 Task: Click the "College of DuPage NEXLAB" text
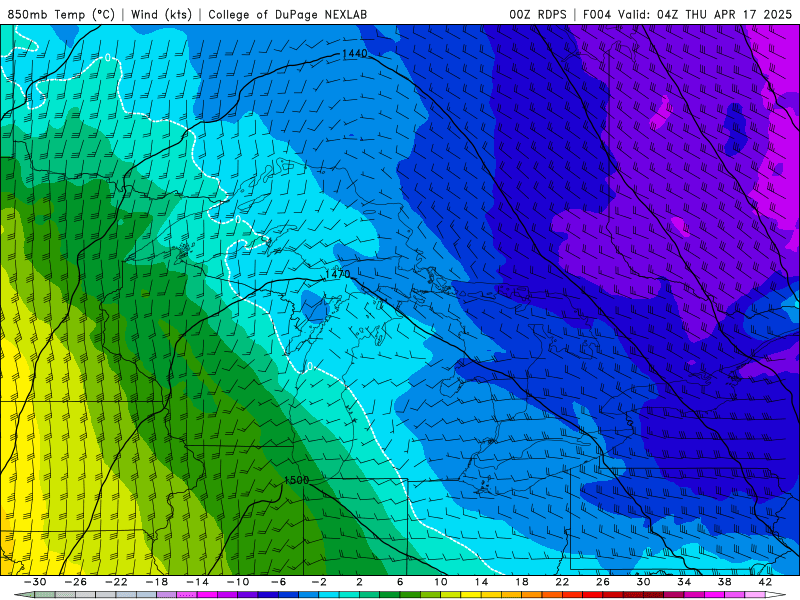pyautogui.click(x=287, y=14)
